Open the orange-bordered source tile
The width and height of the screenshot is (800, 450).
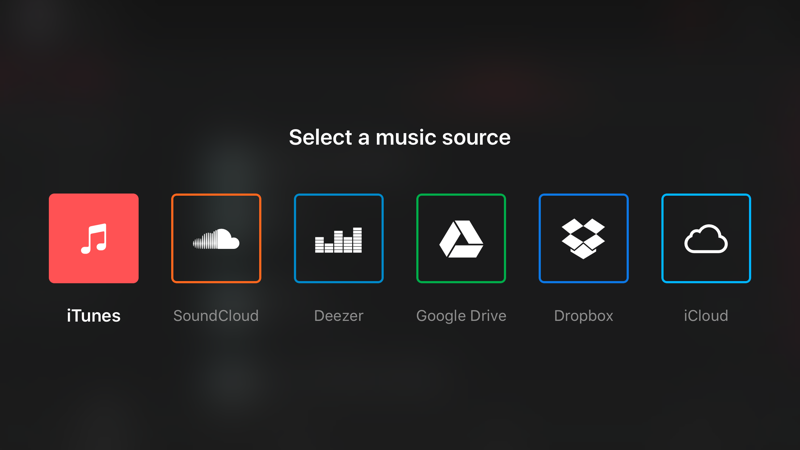[x=216, y=239]
